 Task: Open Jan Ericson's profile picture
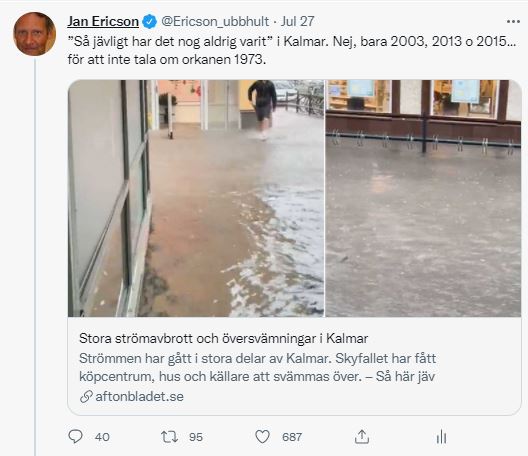34,34
